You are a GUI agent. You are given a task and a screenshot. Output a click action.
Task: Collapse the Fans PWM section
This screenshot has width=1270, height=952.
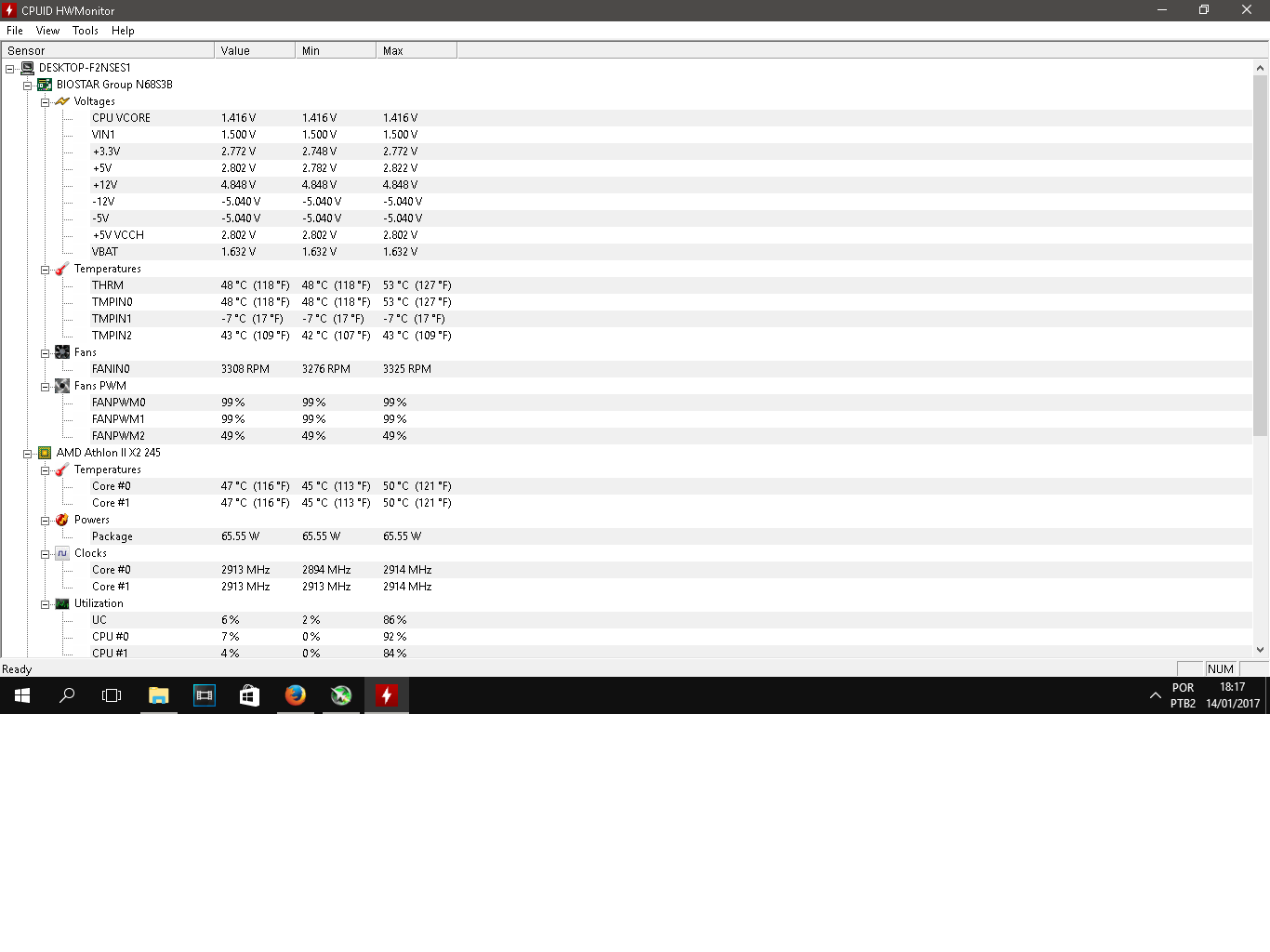tap(45, 387)
